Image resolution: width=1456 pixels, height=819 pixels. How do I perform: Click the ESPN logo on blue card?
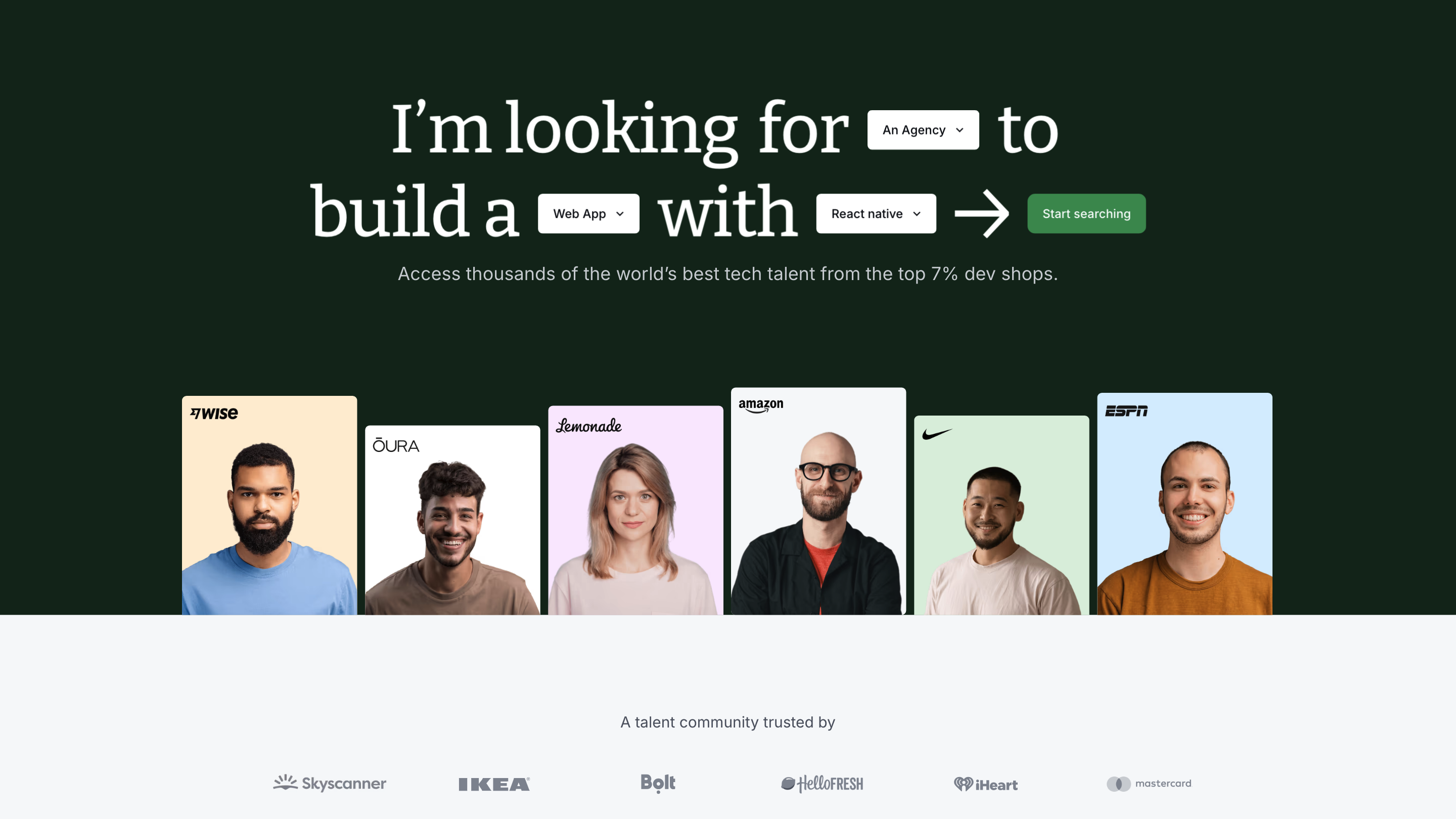(1126, 411)
